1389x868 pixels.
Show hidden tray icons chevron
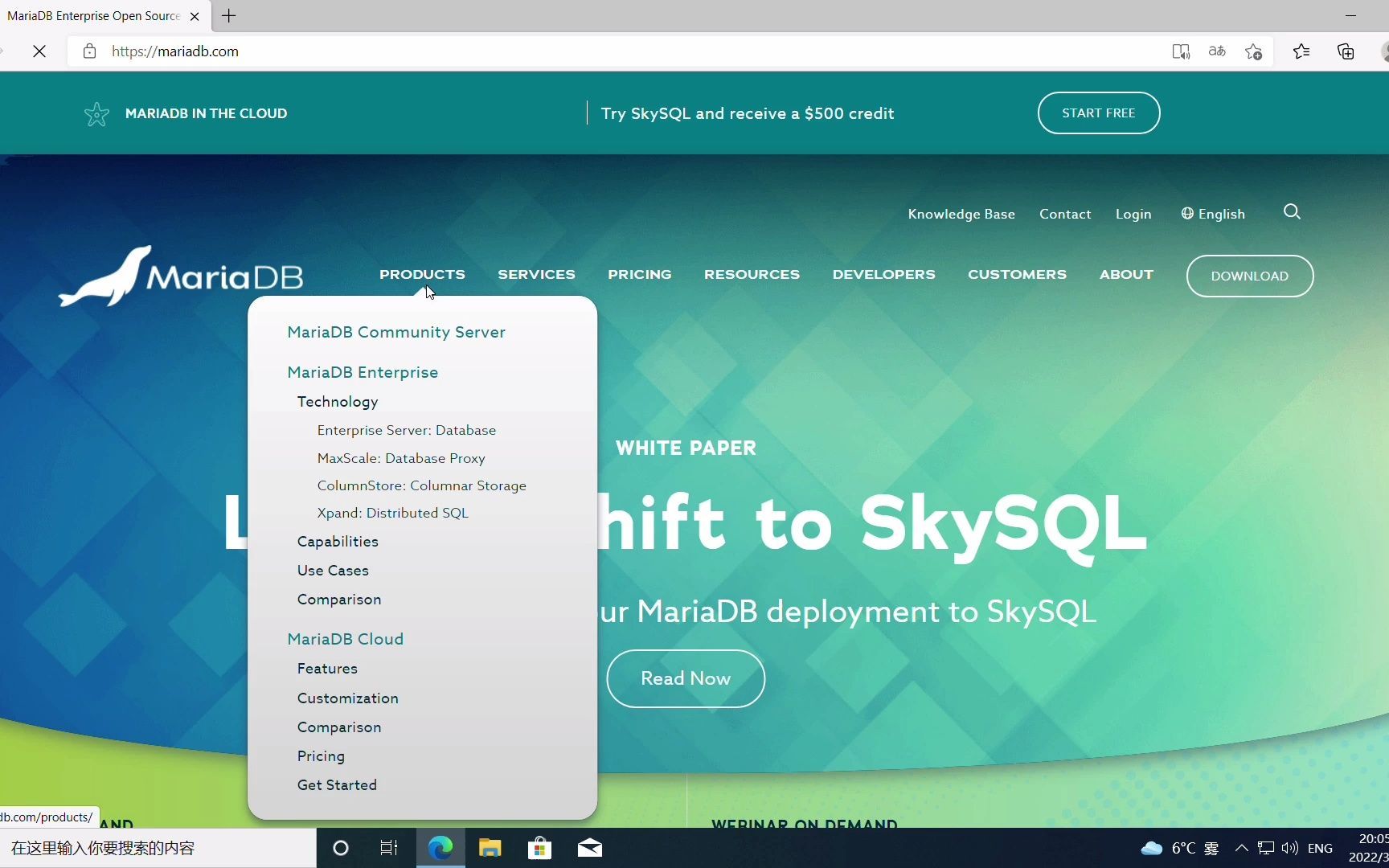point(1241,848)
